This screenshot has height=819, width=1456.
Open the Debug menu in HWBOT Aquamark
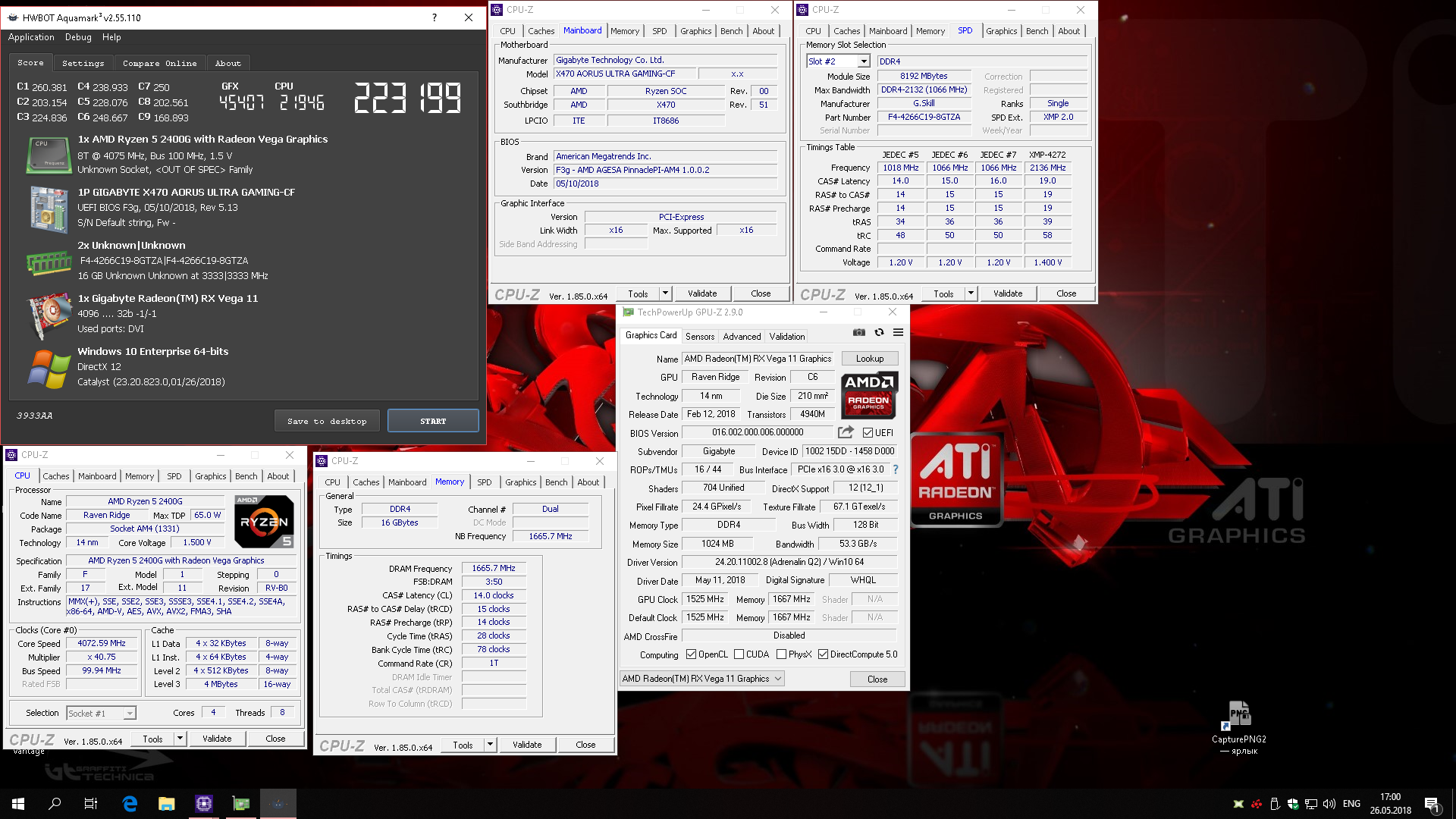[78, 37]
